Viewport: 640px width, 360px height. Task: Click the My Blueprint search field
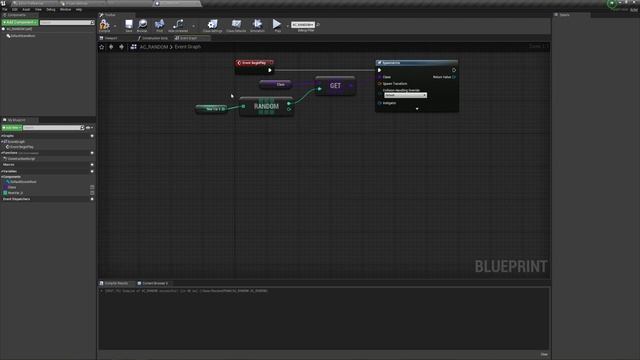tap(53, 128)
